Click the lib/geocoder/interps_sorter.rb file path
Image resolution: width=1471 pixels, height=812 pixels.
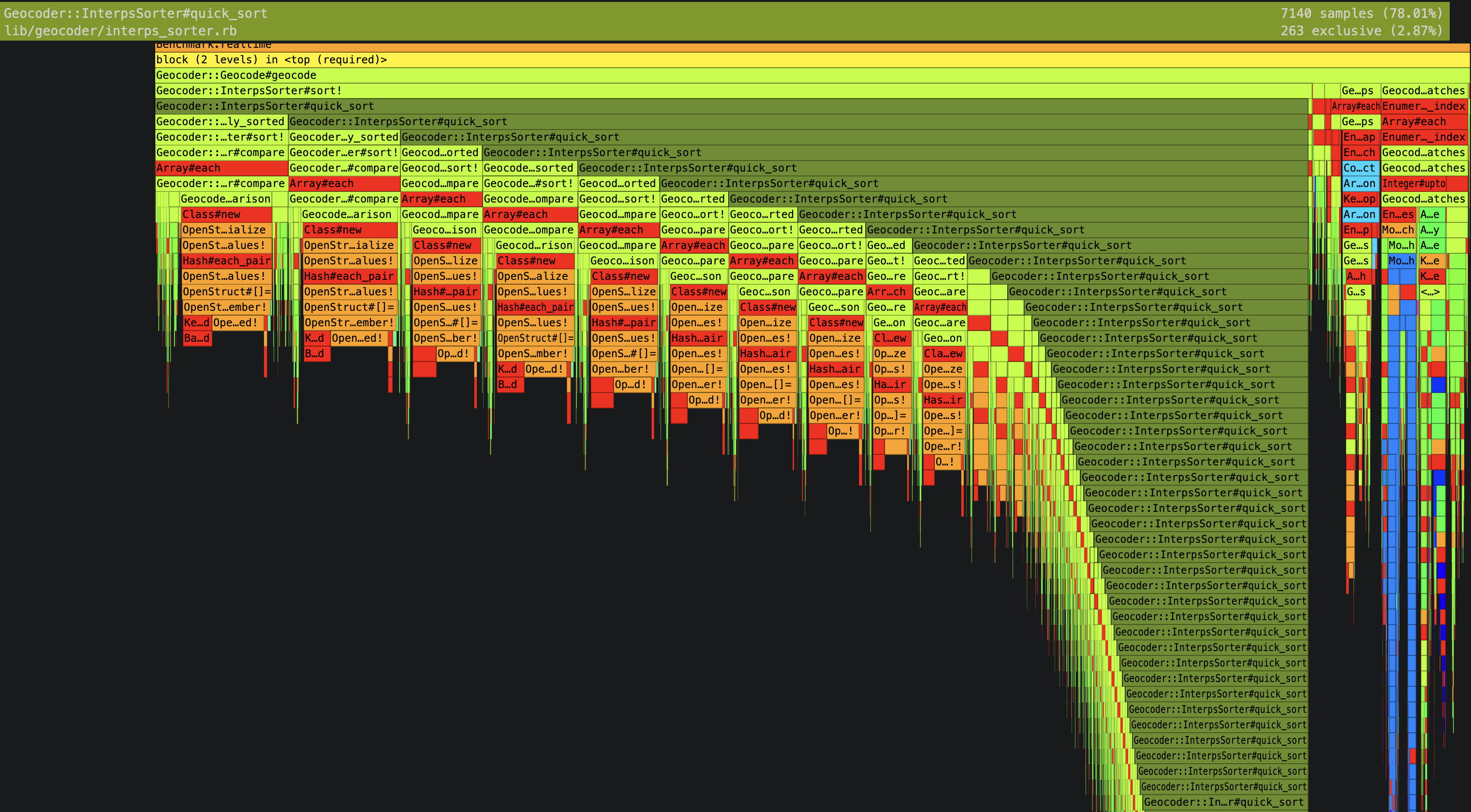120,31
